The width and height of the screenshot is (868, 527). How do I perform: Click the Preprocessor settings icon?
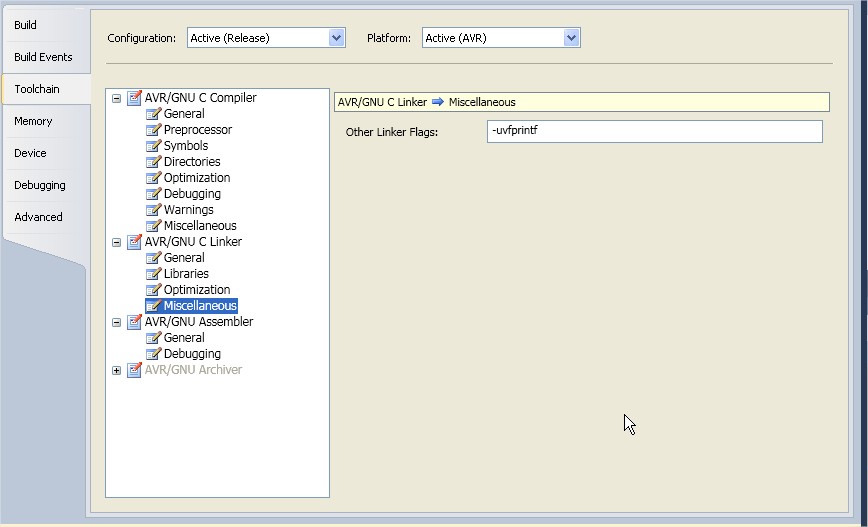coord(153,130)
